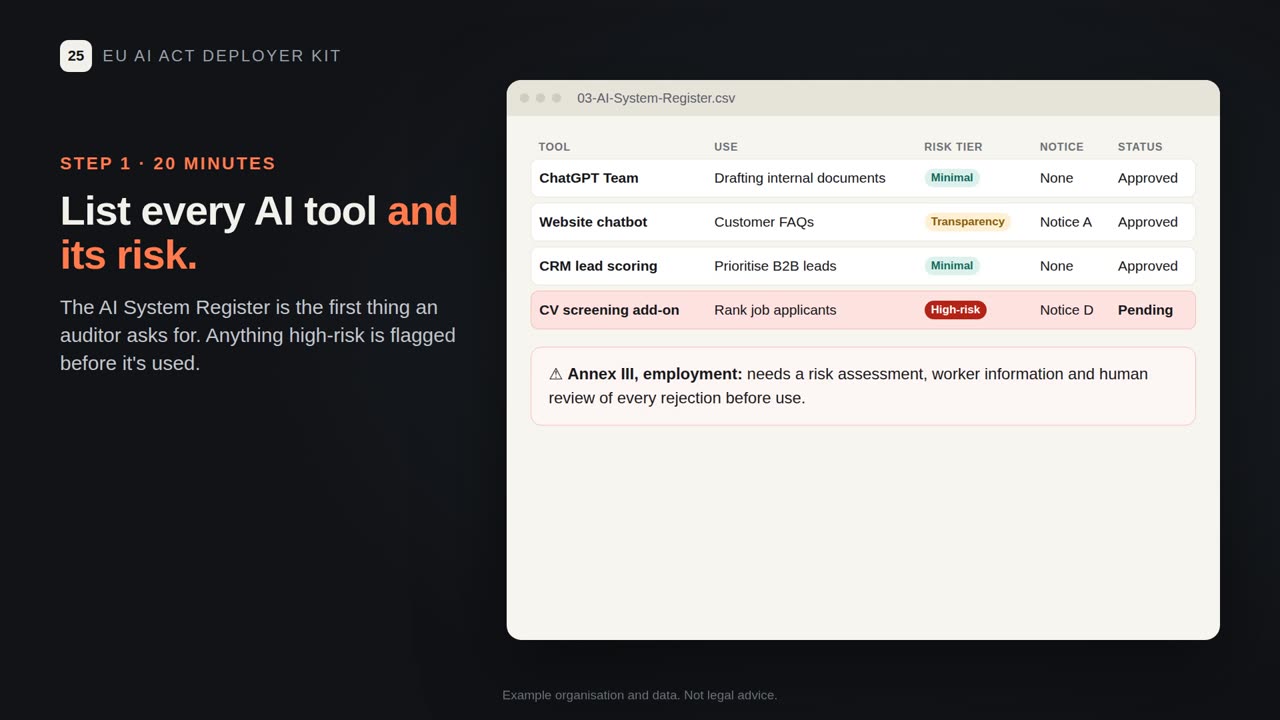This screenshot has width=1280, height=720.
Task: Click the third window dot in title bar
Action: point(556,98)
